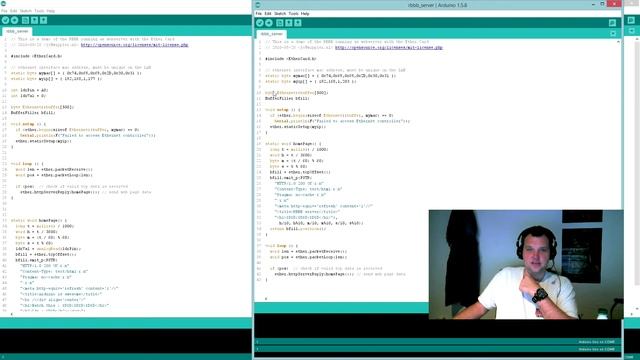Click Arduino logo icon in left window title bar
Image resolution: width=640 pixels, height=360 pixels.
[x=3, y=3]
